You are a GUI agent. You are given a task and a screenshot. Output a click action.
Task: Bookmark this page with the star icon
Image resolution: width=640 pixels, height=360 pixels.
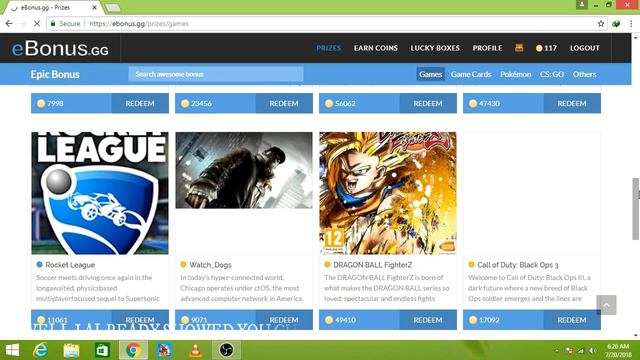[x=601, y=24]
